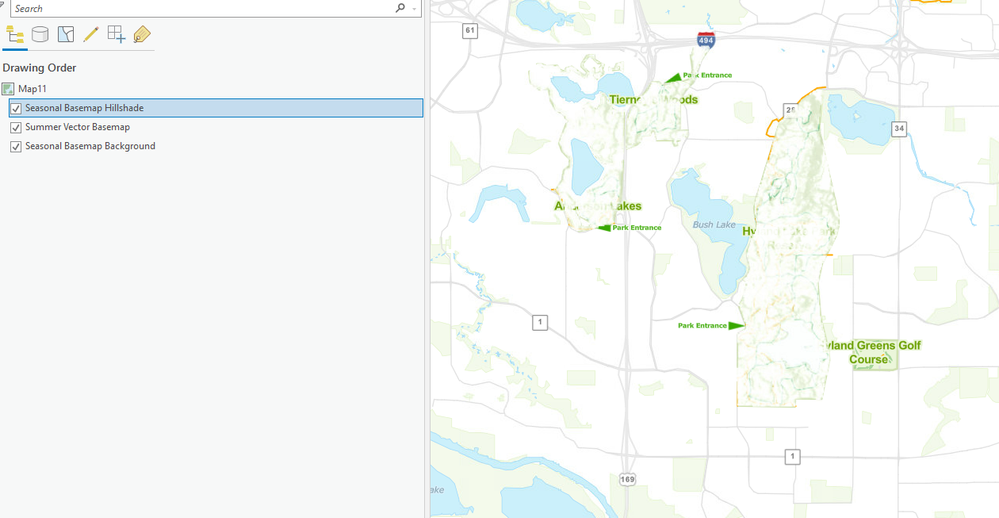Select List By Data Source icon
The height and width of the screenshot is (518, 999).
(x=40, y=34)
